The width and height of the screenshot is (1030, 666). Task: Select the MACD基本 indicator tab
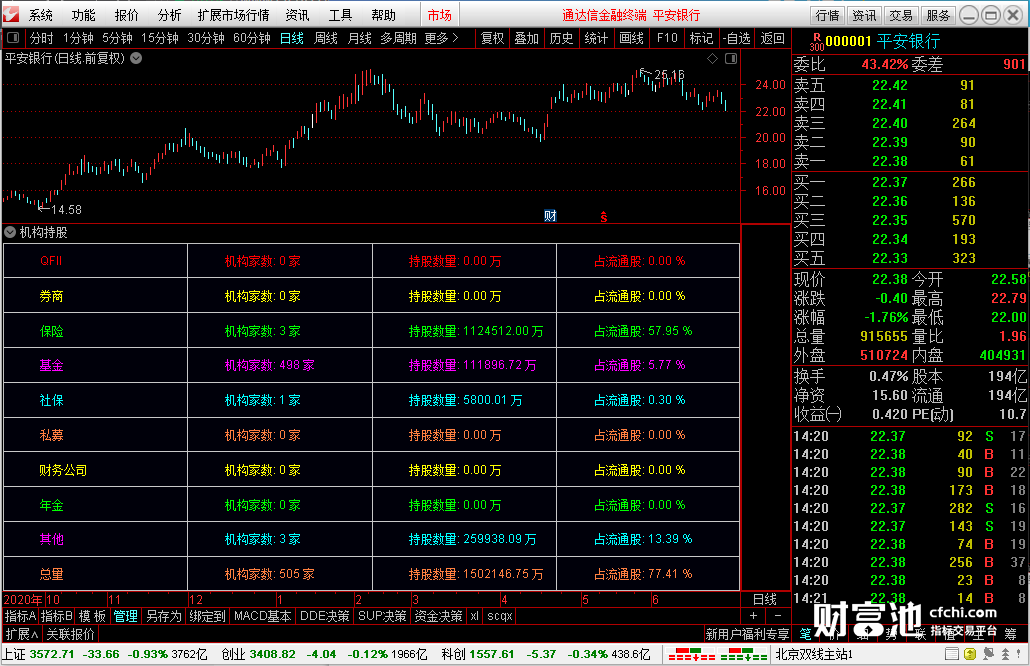[262, 616]
